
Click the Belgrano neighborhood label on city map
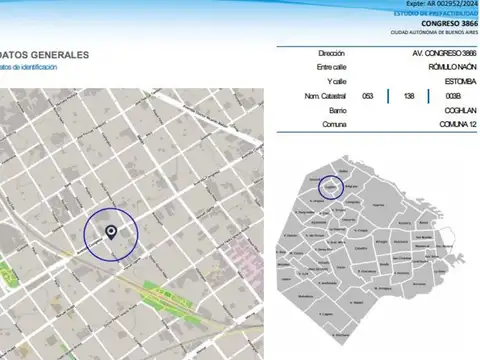coord(351,186)
